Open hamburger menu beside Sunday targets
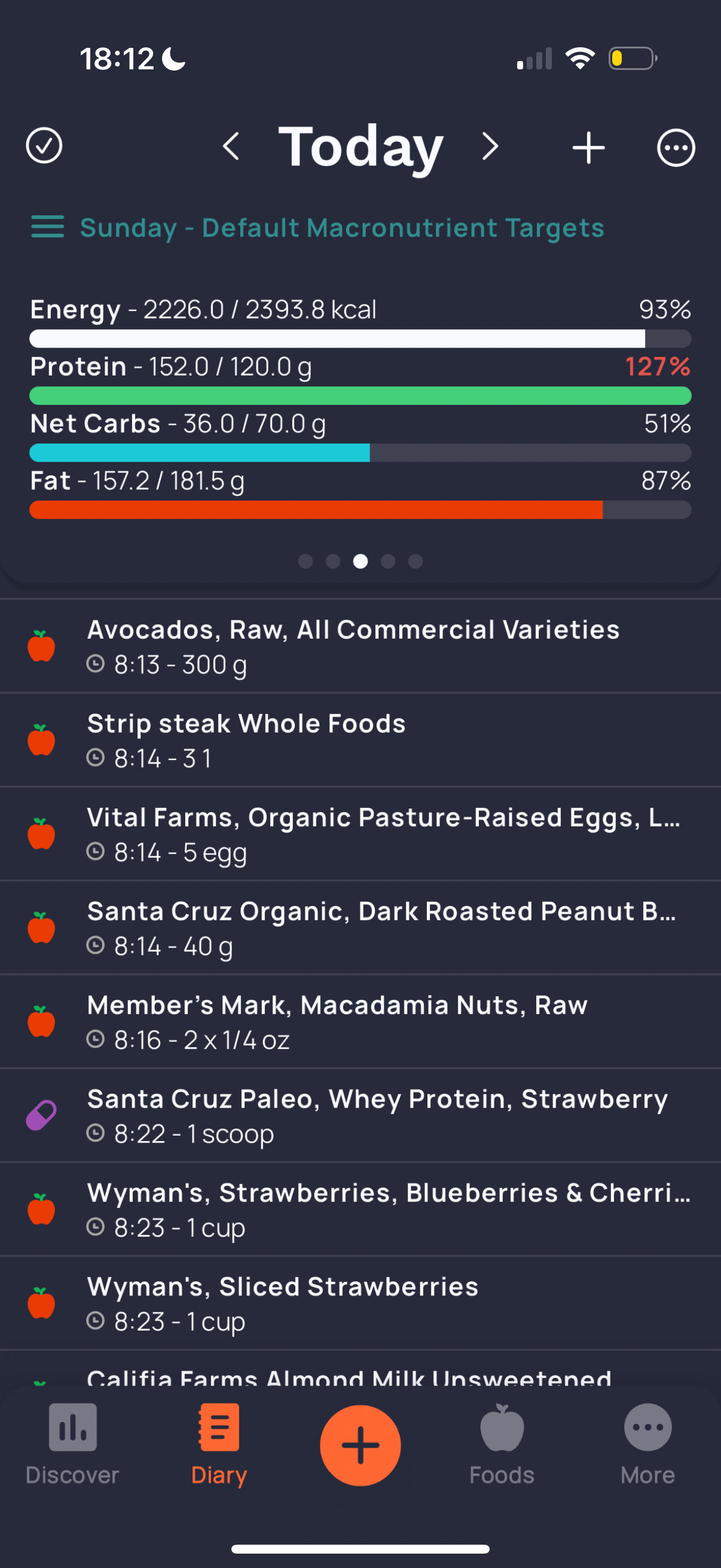The height and width of the screenshot is (1568, 721). coord(47,227)
